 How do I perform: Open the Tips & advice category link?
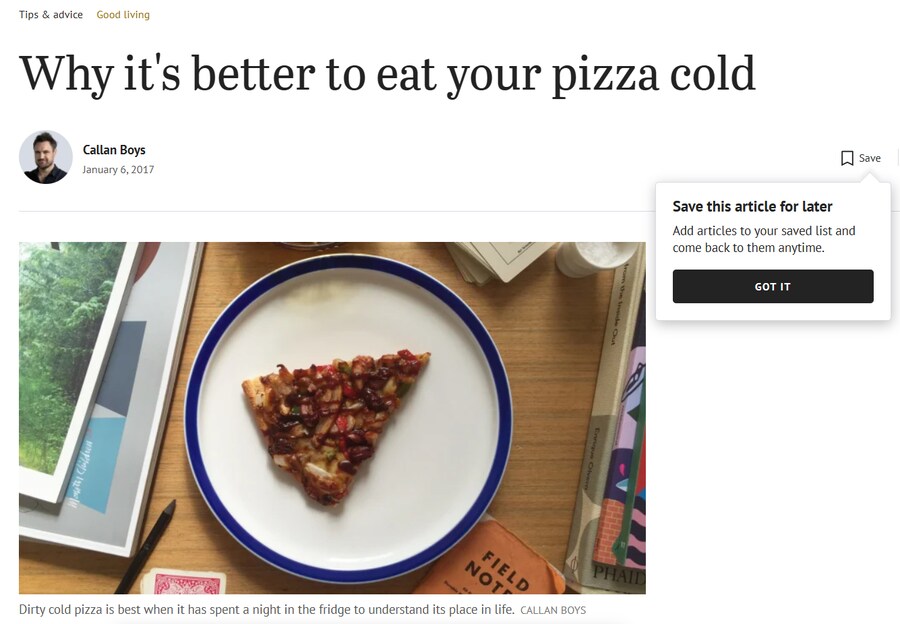pos(51,15)
